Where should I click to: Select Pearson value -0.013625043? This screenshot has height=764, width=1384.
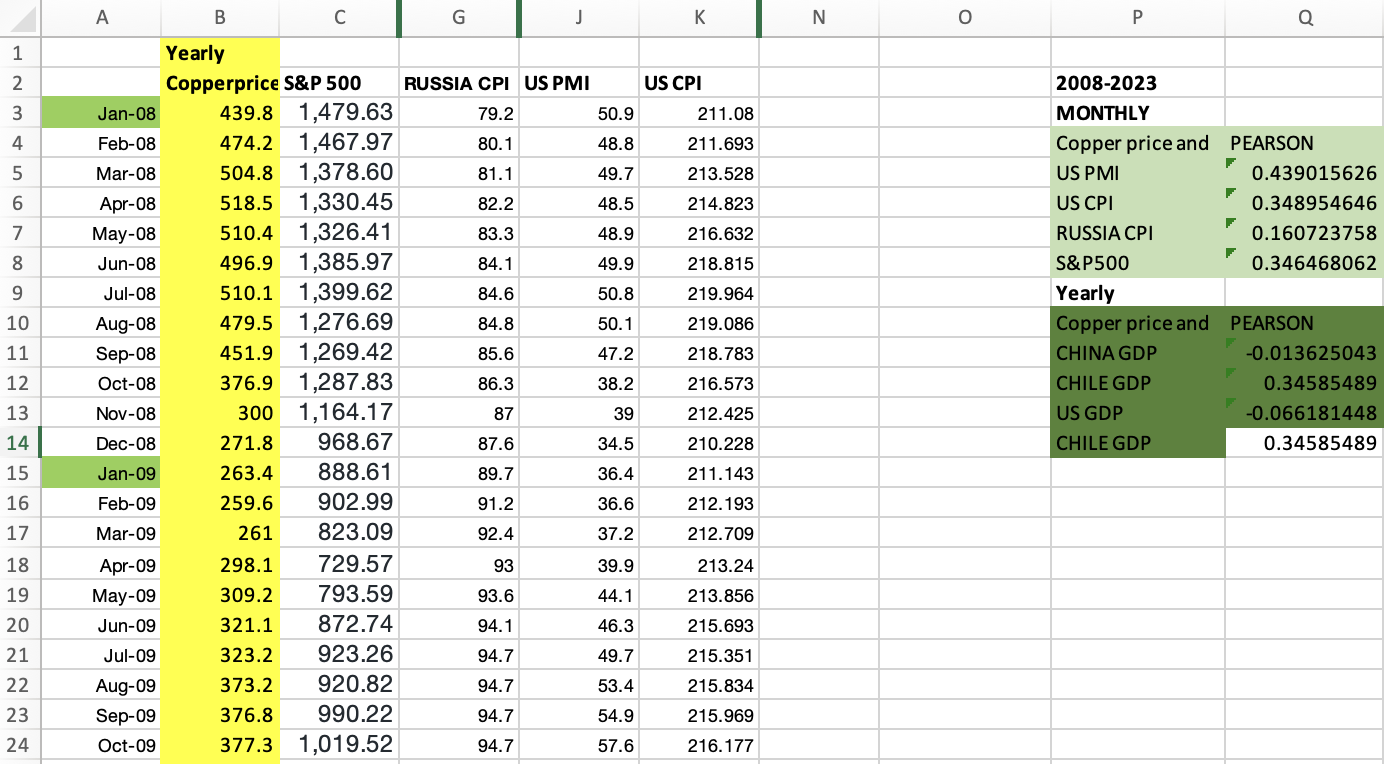[1304, 353]
